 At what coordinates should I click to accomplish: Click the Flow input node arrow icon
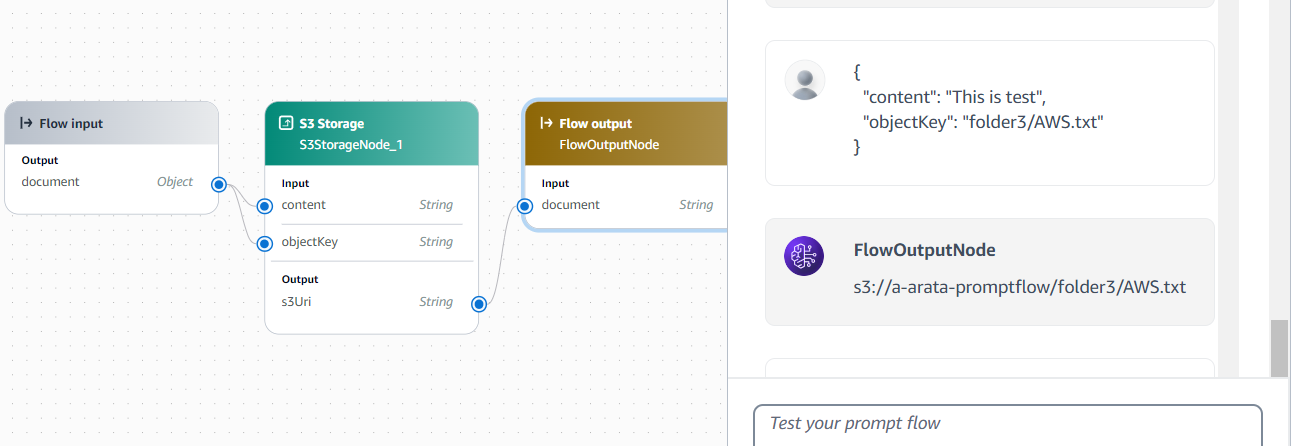tap(27, 124)
